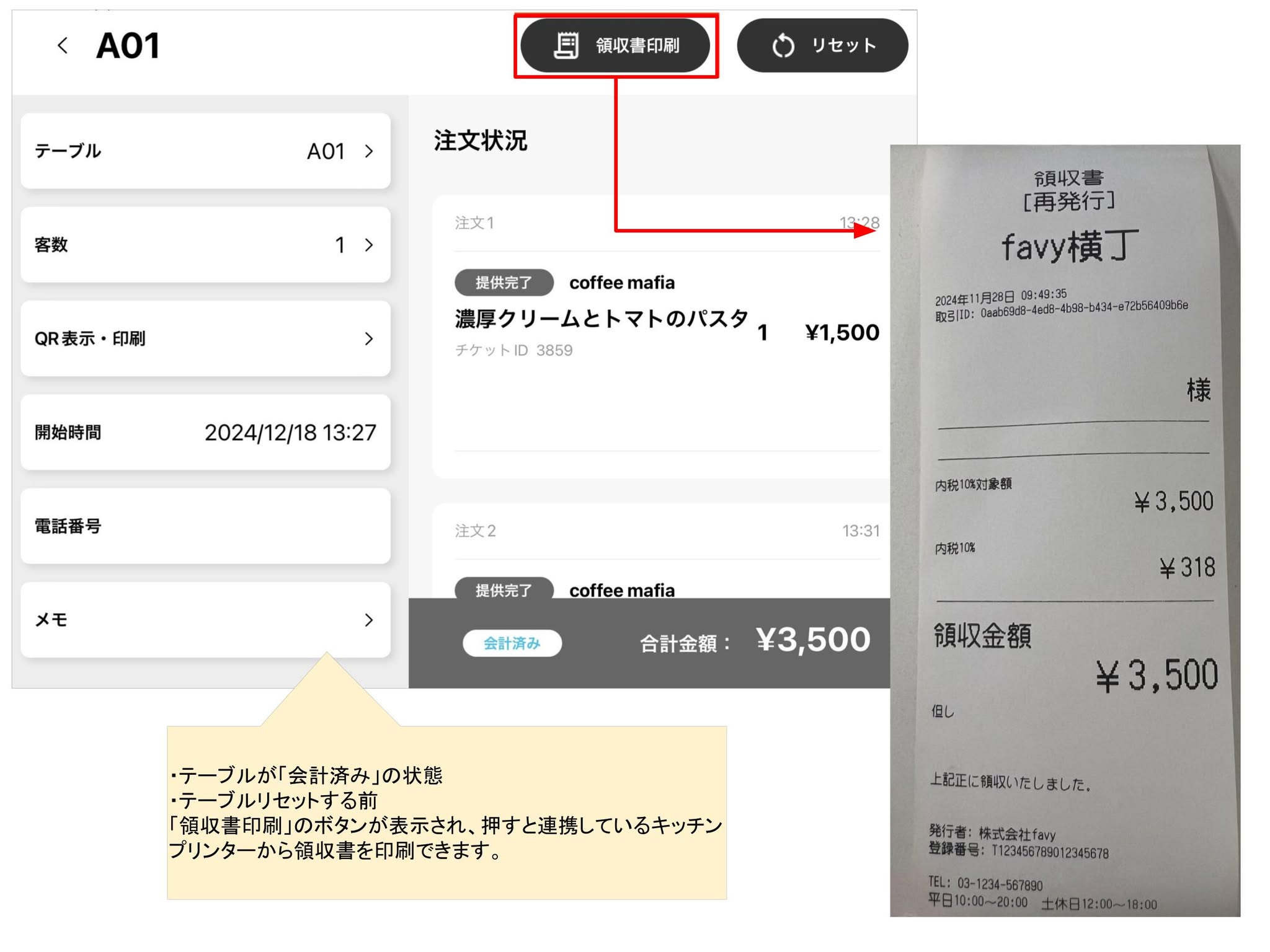Click the 注文2 header
This screenshot has width=1270, height=952.
click(x=476, y=531)
